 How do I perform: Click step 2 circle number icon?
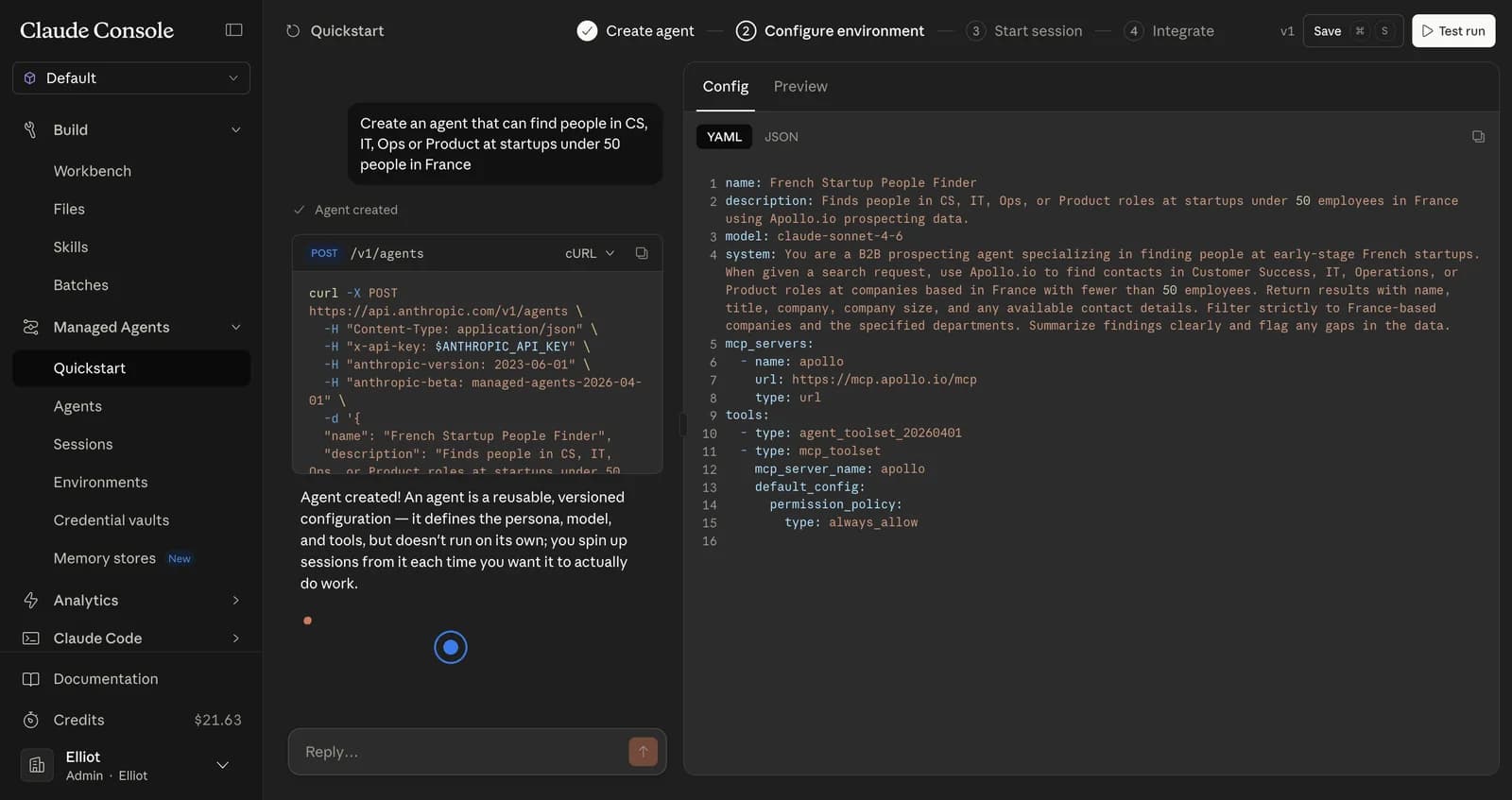click(746, 31)
